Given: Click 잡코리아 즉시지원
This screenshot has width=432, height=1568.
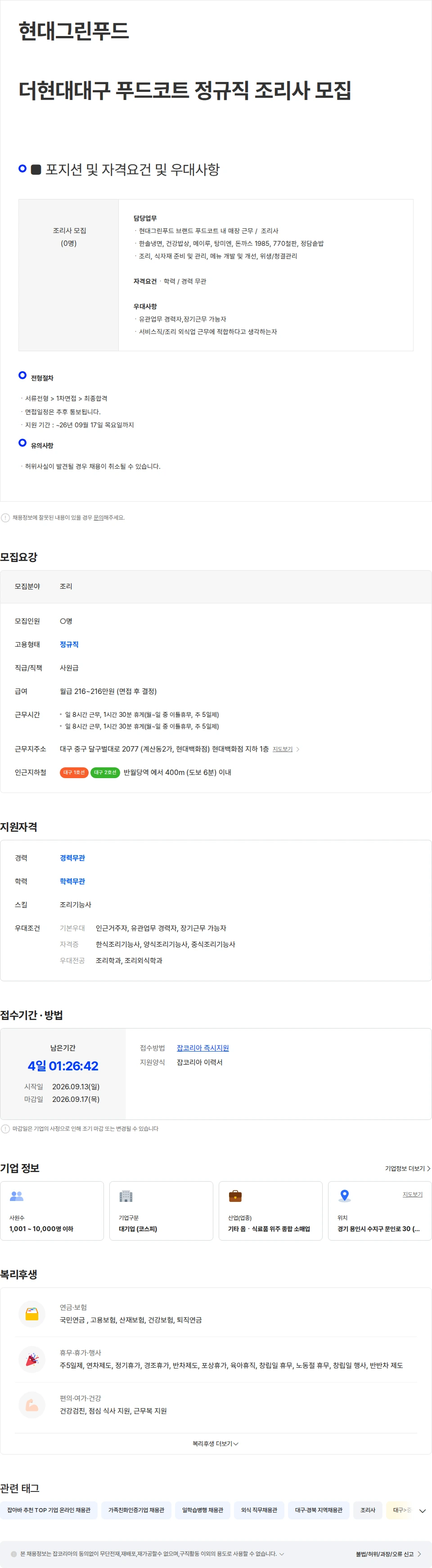Looking at the screenshot, I should coord(202,1048).
